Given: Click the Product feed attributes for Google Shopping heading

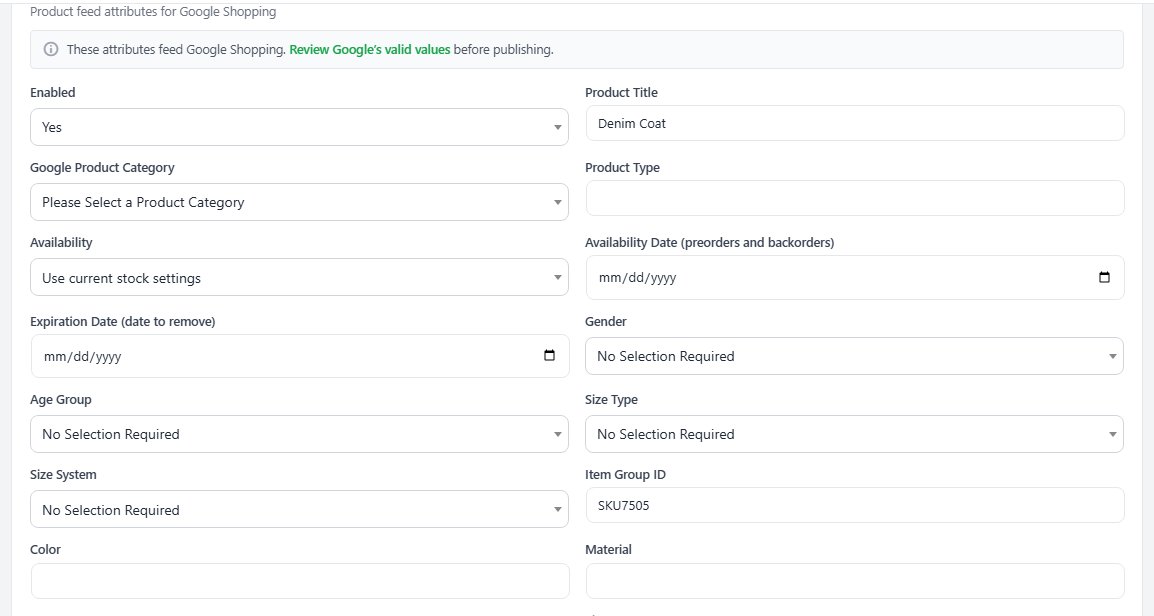Looking at the screenshot, I should point(153,12).
